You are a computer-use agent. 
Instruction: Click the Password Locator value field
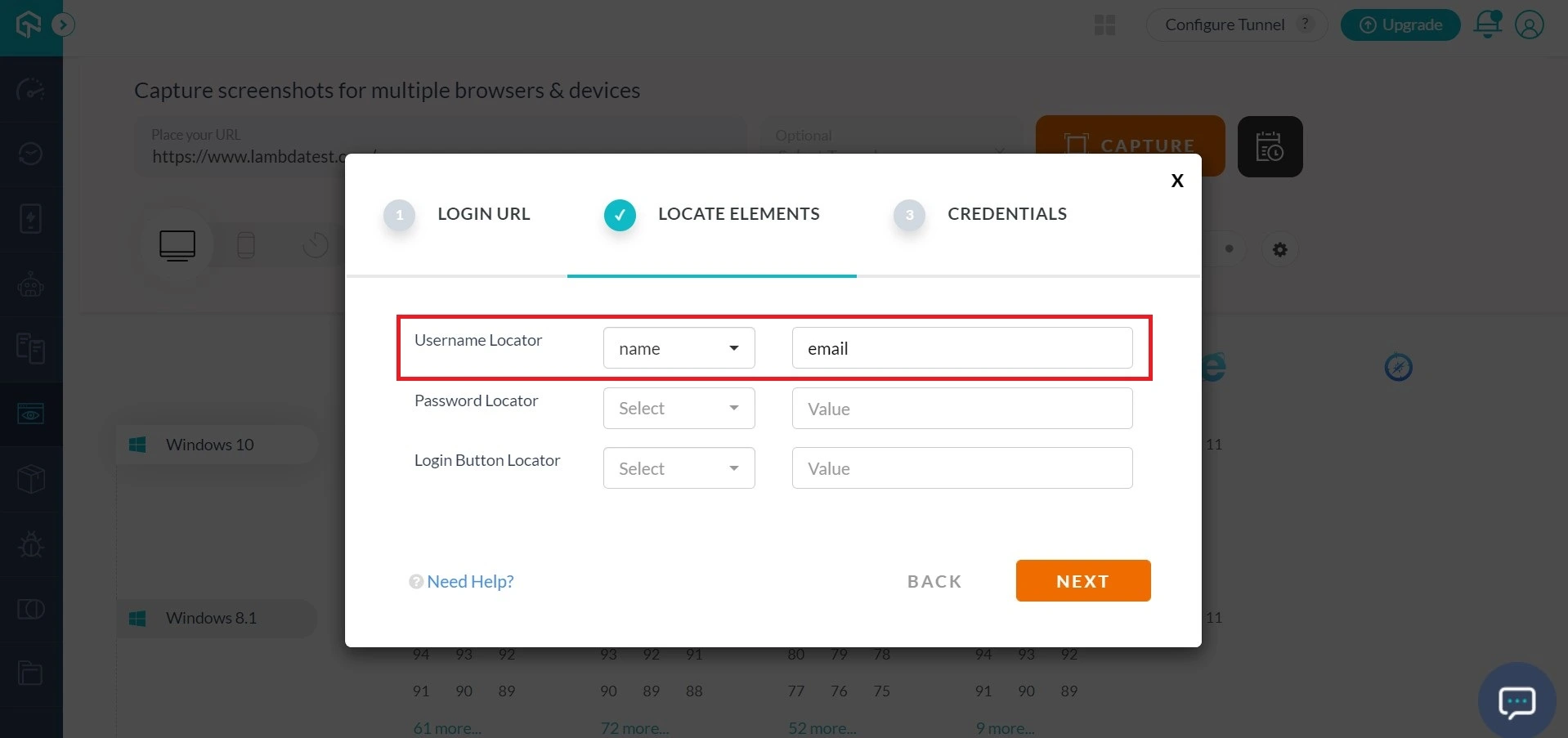961,409
